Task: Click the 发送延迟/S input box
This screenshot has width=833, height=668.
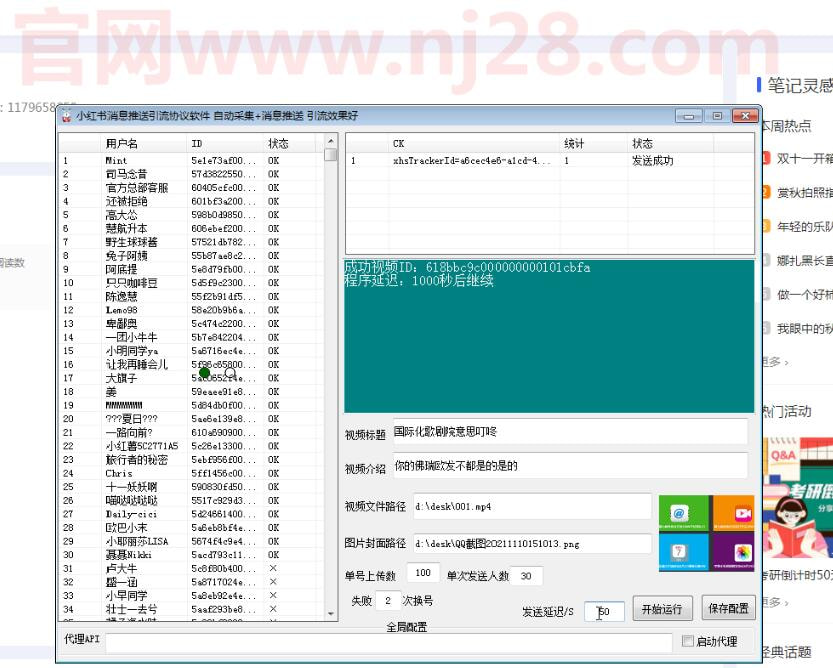Action: pyautogui.click(x=610, y=610)
